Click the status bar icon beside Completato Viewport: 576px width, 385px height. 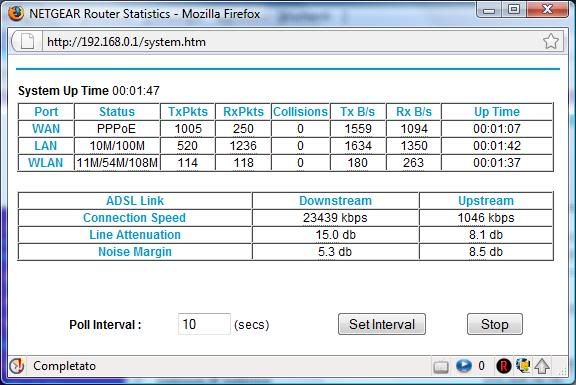tap(17, 366)
